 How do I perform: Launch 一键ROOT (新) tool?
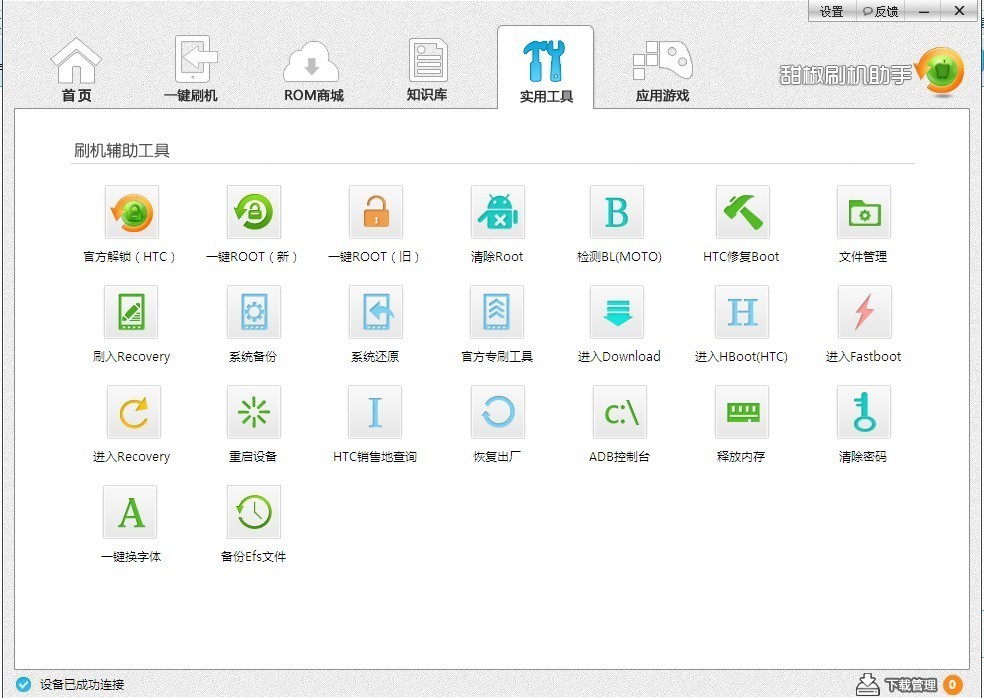[x=254, y=212]
